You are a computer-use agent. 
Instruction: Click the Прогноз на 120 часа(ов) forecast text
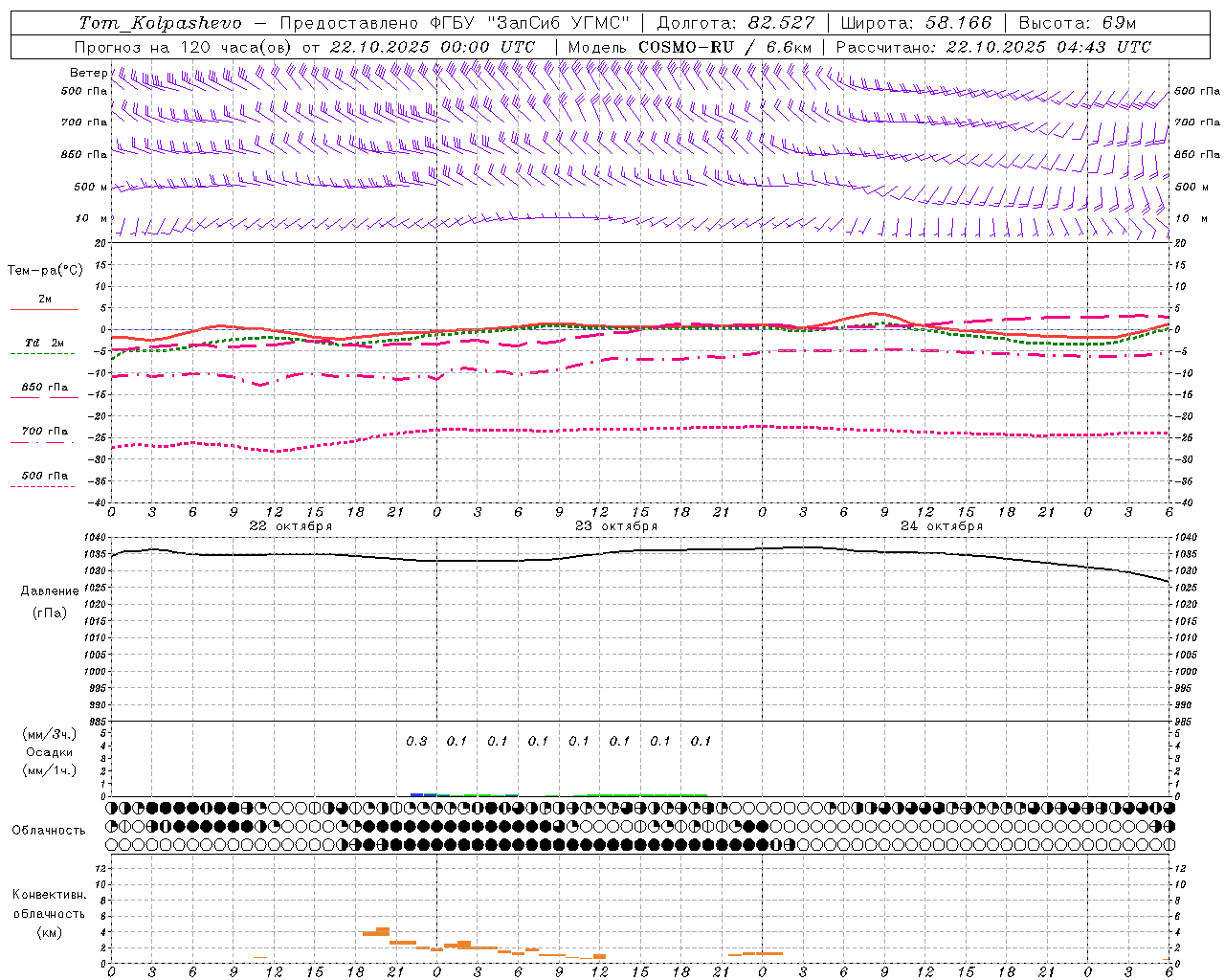coord(185,47)
